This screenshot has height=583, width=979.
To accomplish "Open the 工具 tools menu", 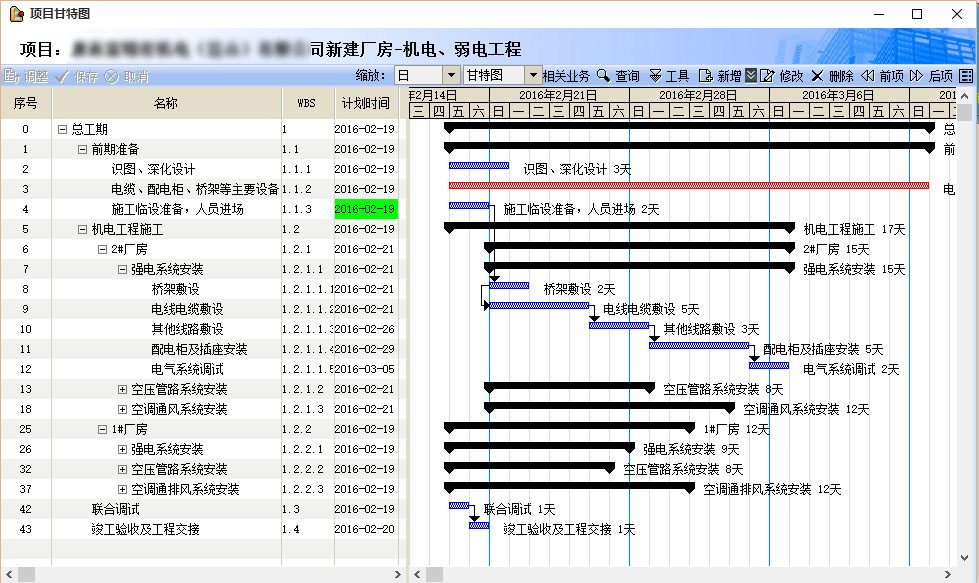I will [655, 76].
